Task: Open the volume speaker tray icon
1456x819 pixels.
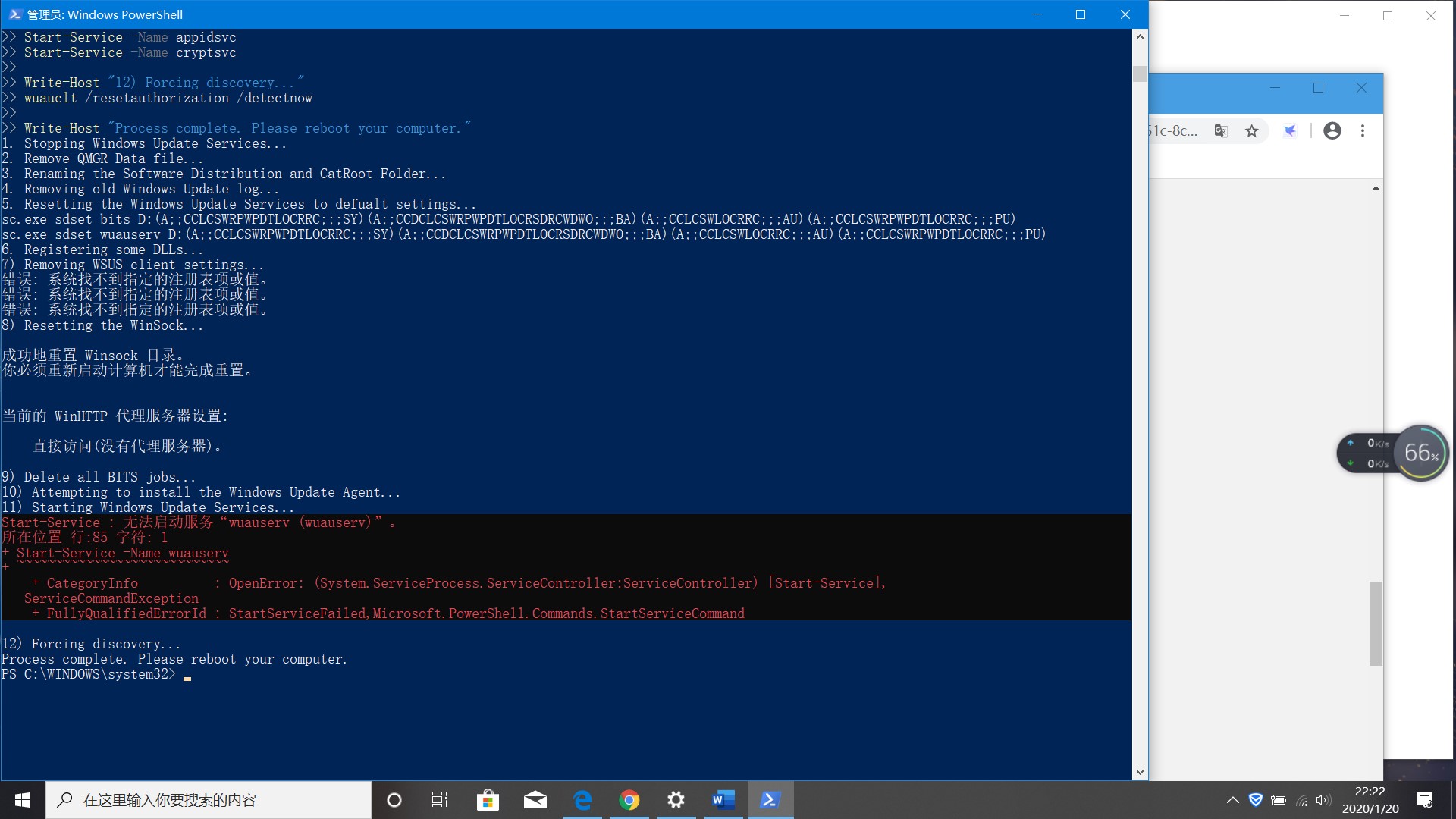Action: tap(1324, 800)
